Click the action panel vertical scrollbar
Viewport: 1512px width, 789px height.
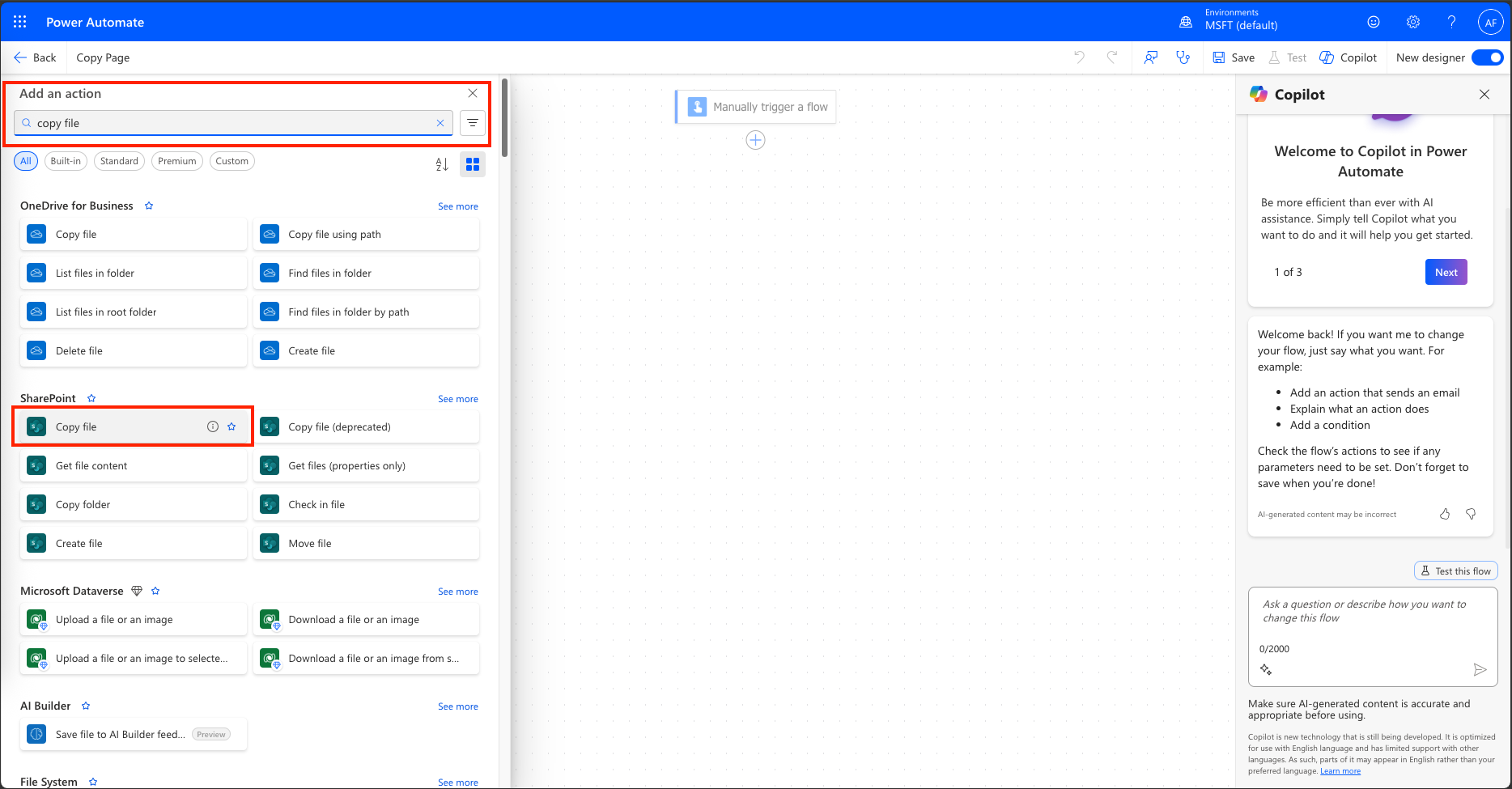pyautogui.click(x=504, y=117)
